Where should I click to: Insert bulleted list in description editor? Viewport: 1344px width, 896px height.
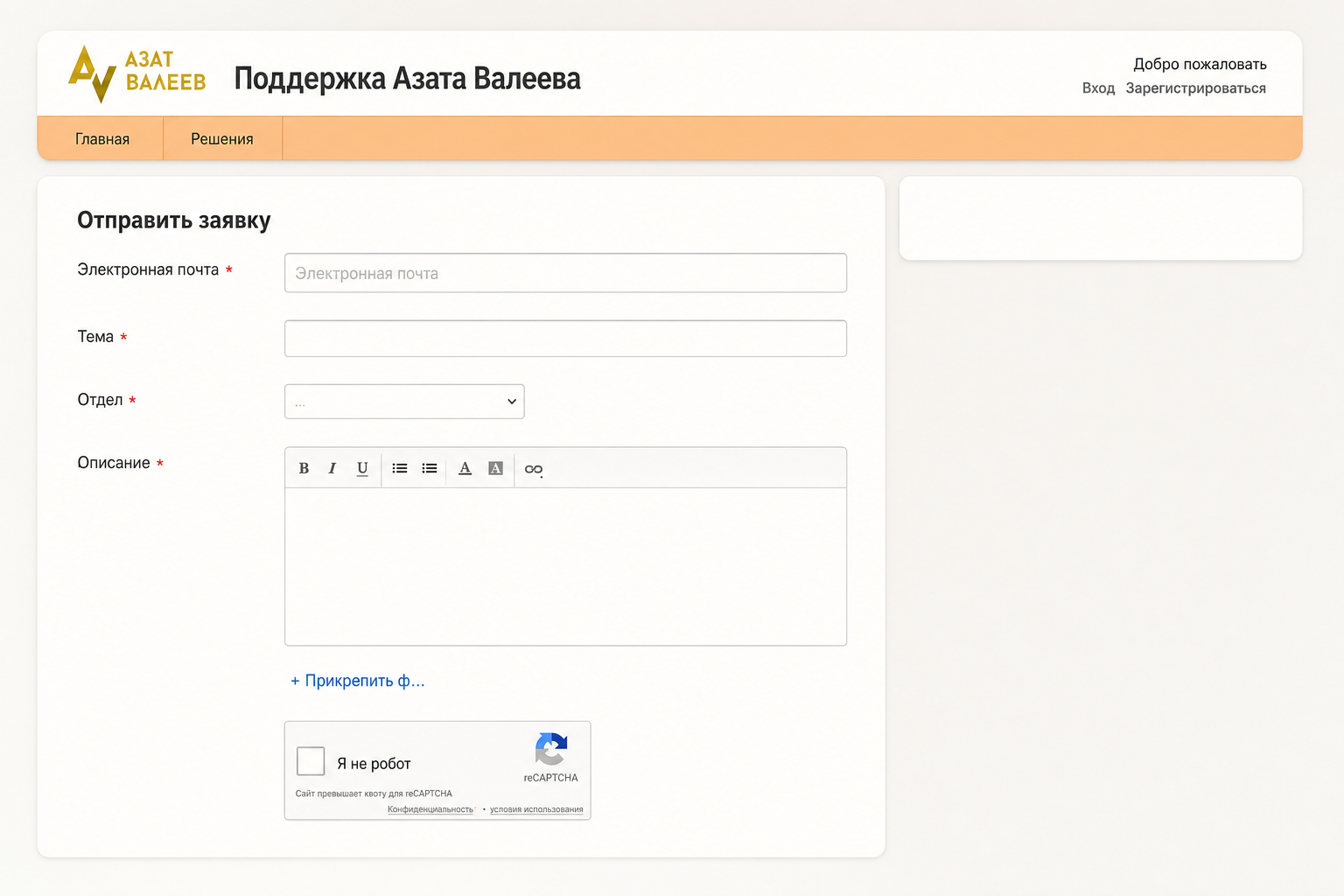[x=400, y=468]
